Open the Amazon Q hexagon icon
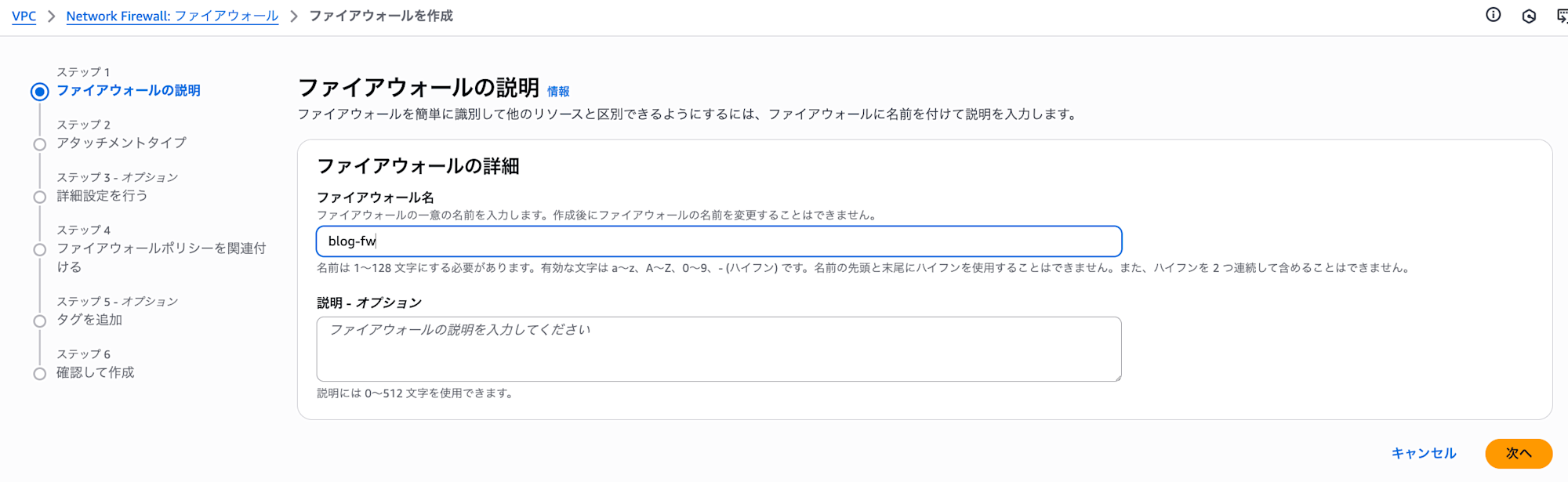The height and width of the screenshot is (482, 1568). (1528, 16)
